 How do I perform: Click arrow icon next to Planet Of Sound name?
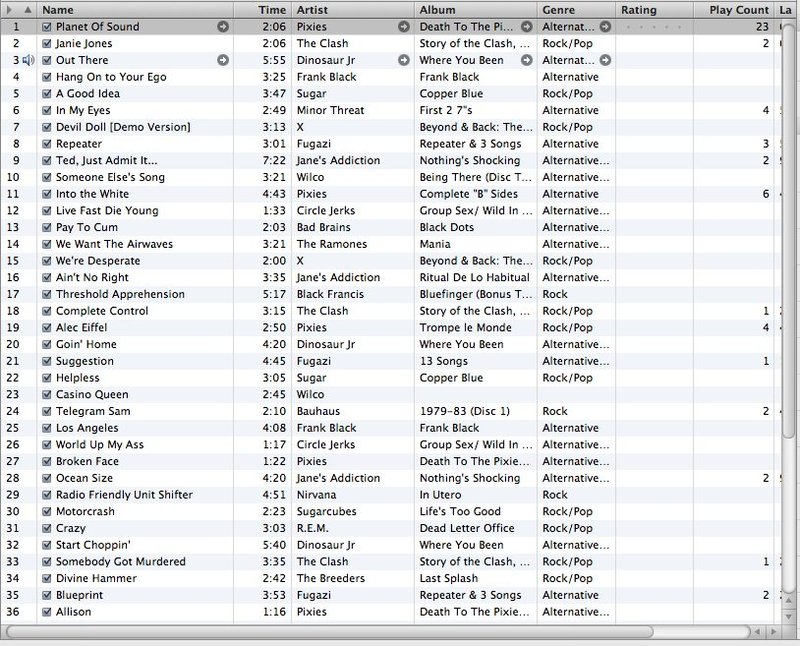coord(223,27)
